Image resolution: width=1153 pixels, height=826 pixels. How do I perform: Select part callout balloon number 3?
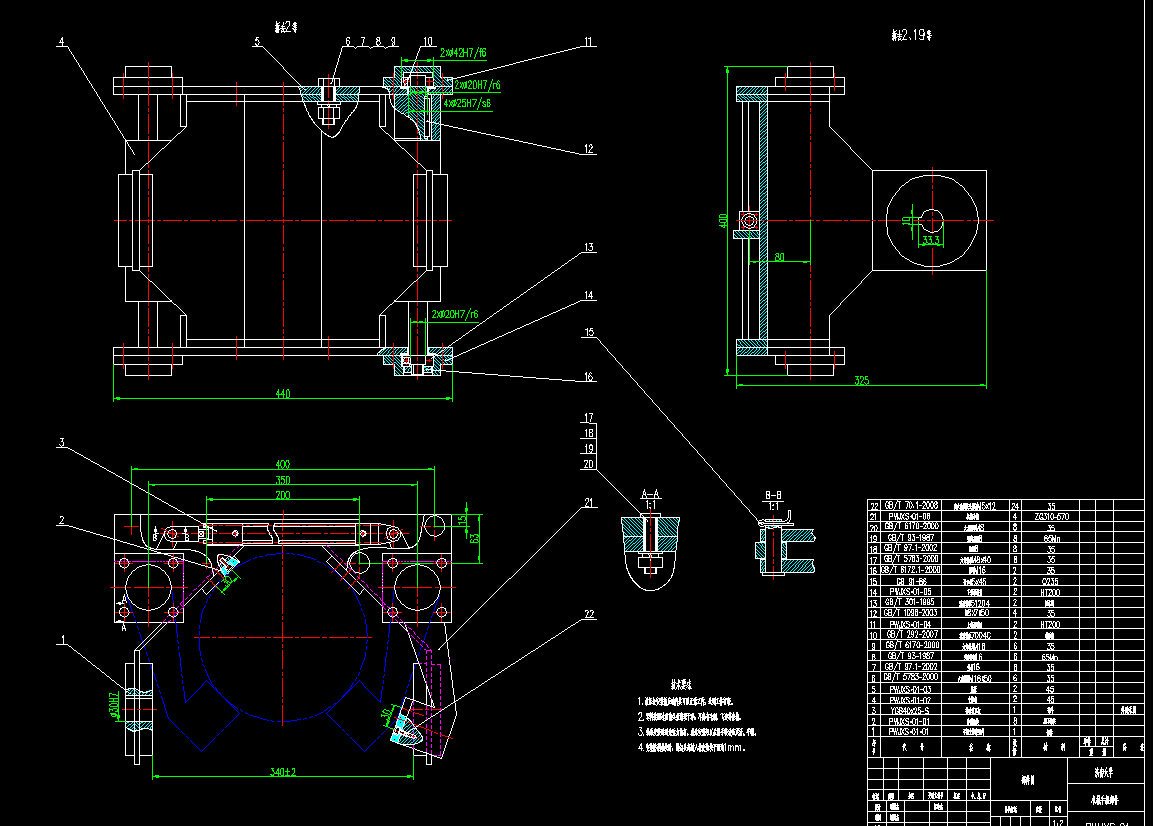point(62,442)
